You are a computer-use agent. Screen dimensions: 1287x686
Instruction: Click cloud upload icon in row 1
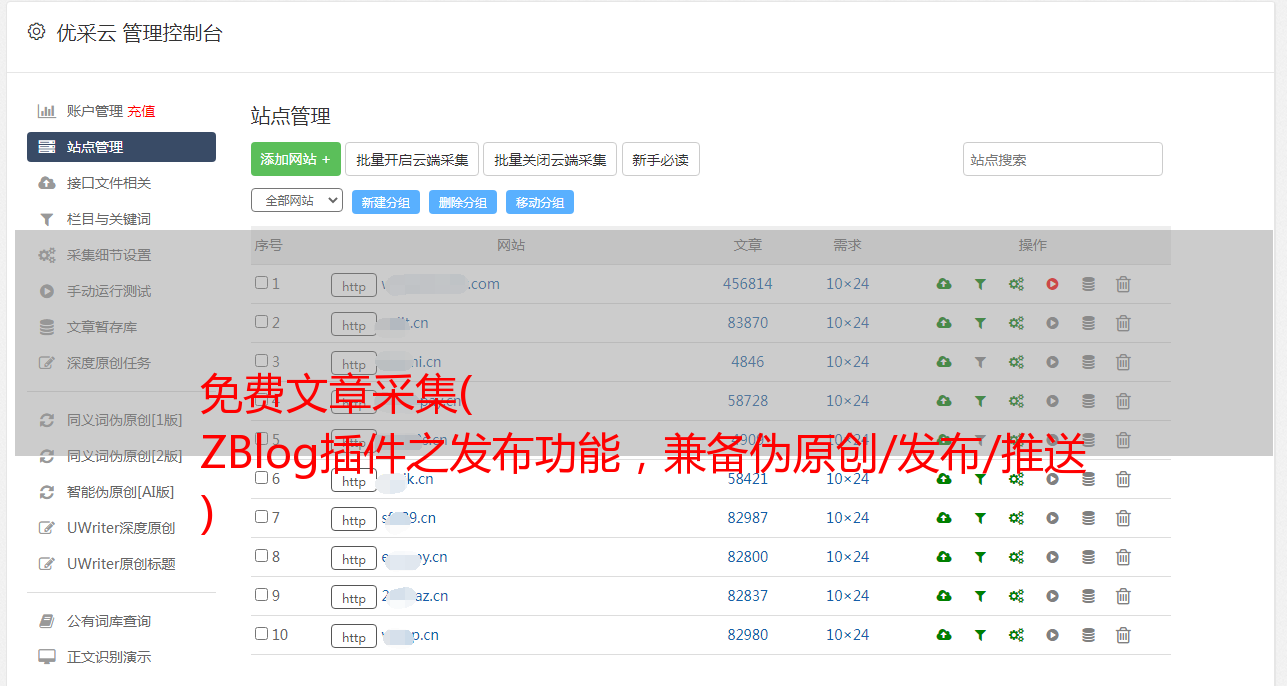944,284
